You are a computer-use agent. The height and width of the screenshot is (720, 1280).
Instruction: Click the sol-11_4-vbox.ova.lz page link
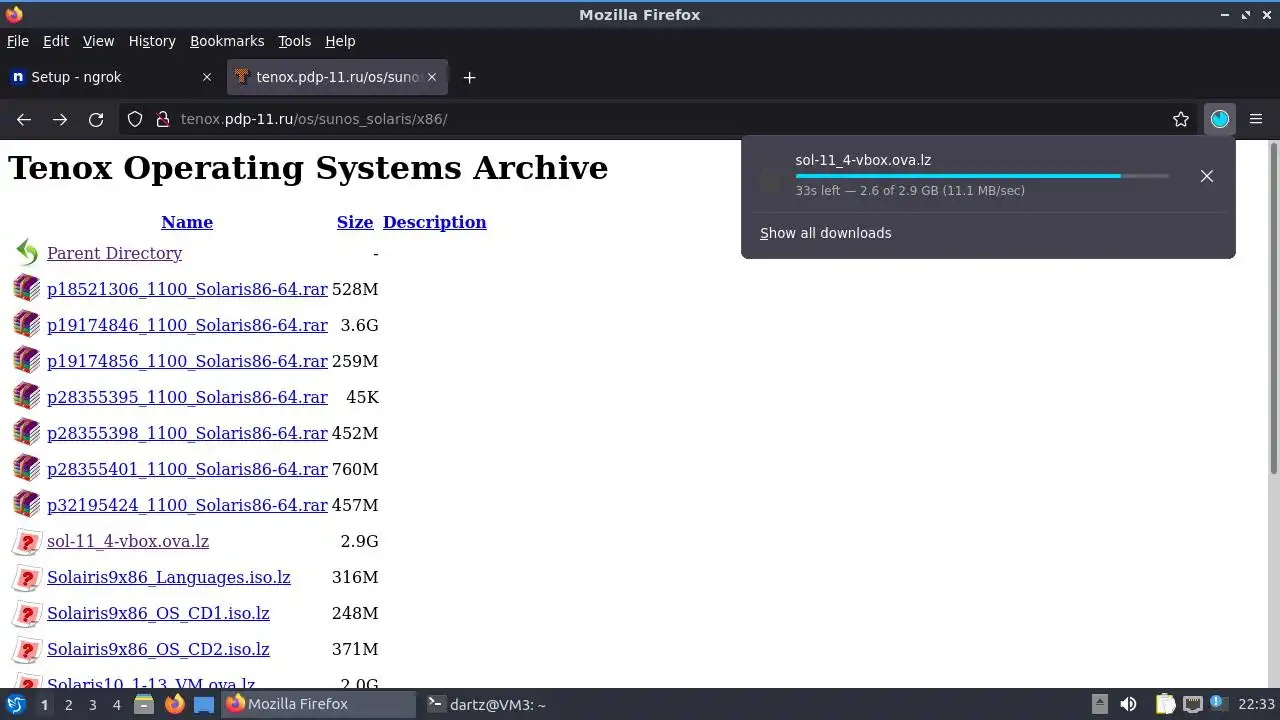(x=128, y=541)
